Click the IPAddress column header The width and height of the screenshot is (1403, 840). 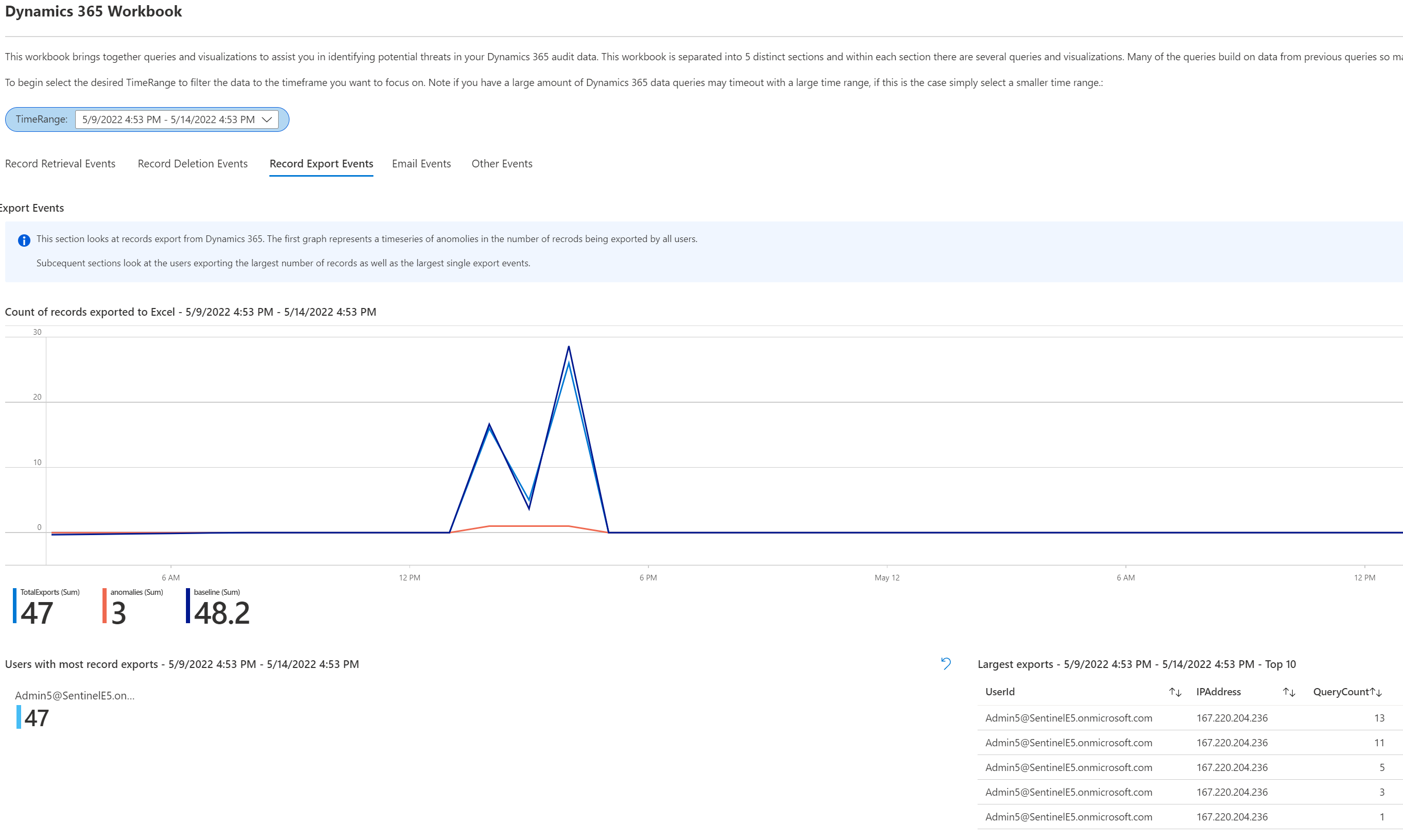[x=1218, y=692]
